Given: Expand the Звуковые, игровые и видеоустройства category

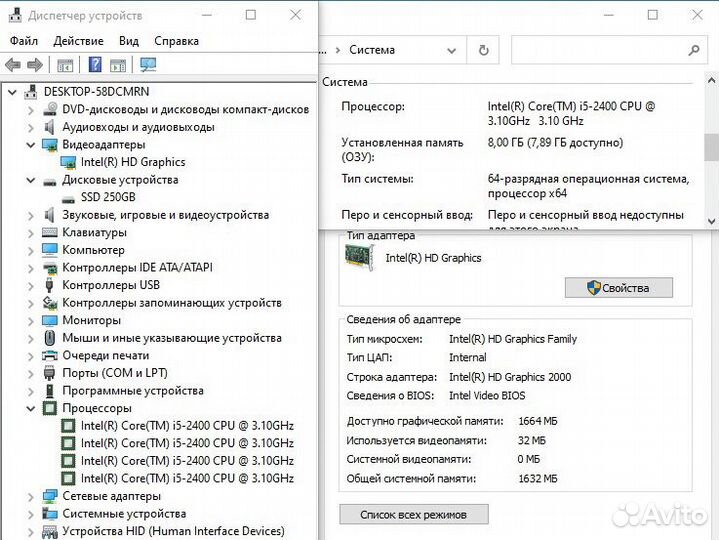Looking at the screenshot, I should [x=31, y=215].
